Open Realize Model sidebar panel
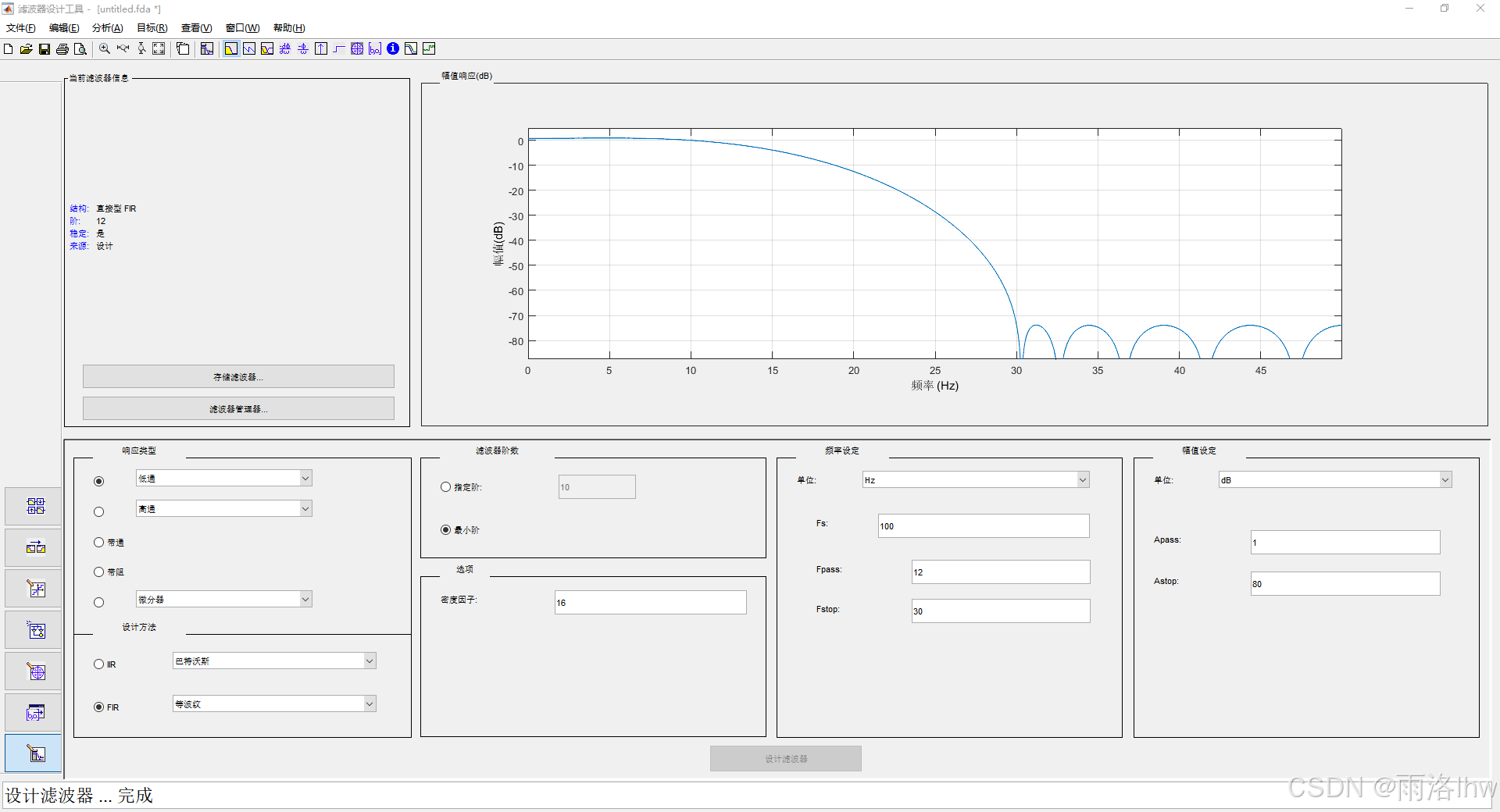 click(34, 630)
